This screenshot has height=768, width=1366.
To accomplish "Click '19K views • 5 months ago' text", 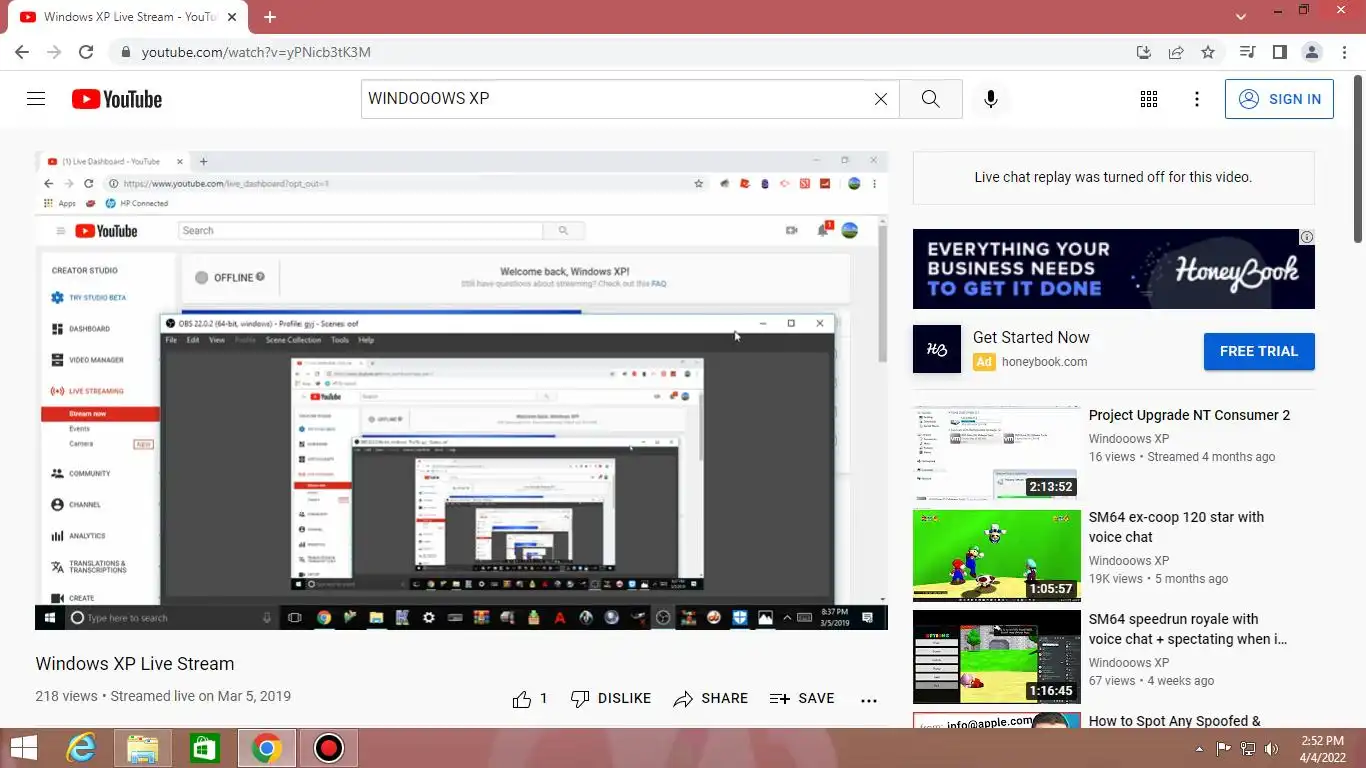I will pos(1158,579).
